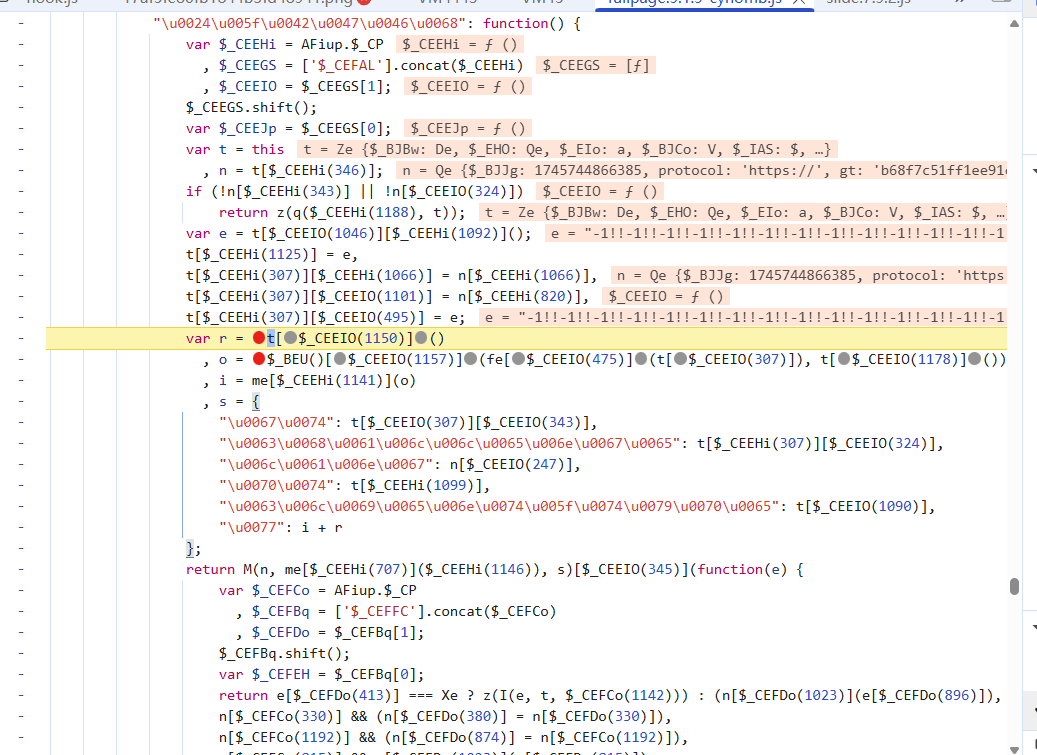The image size is (1037, 755).
Task: Toggle the red breakpoint marker before $_BEU()
Action: [x=259, y=360]
